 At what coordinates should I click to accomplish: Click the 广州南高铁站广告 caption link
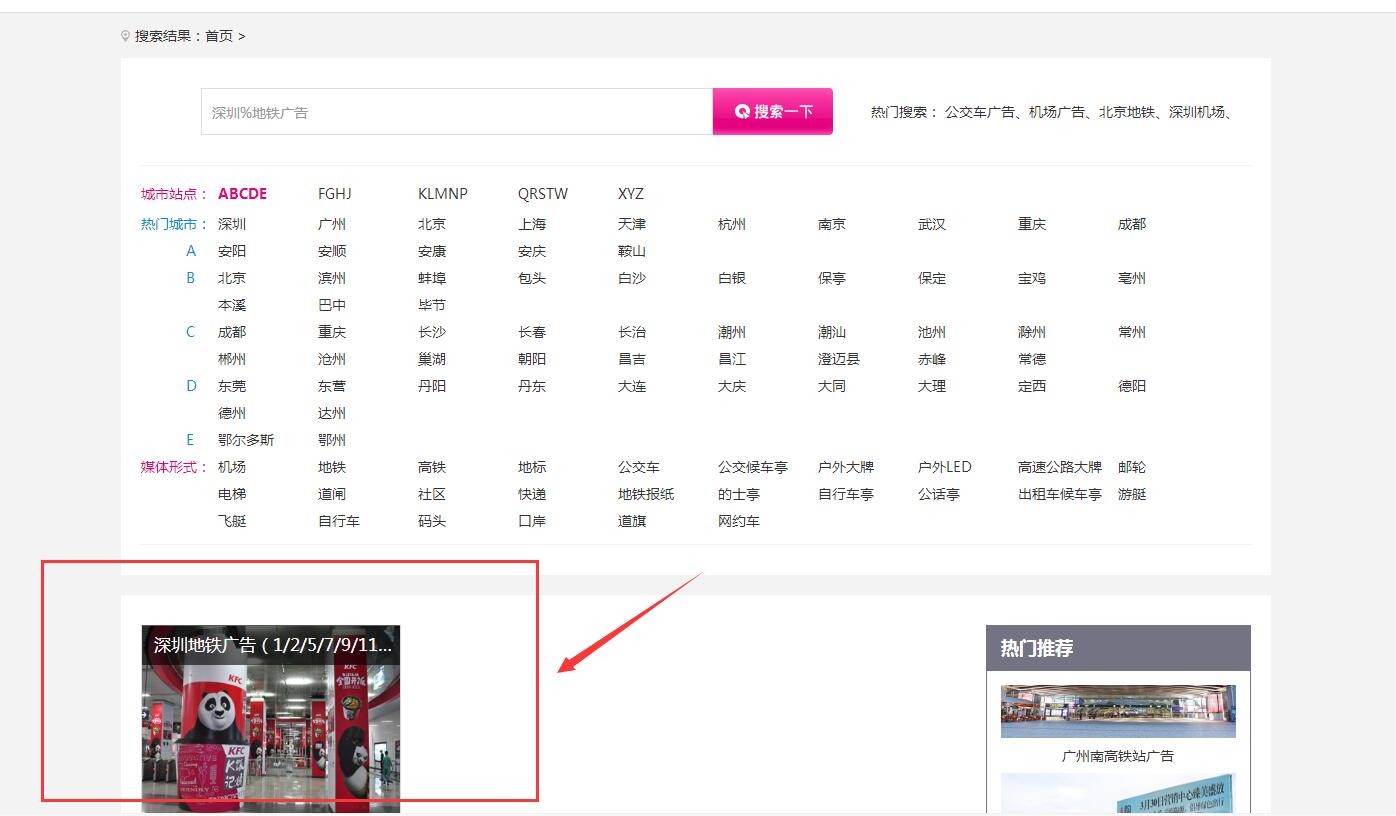1118,756
